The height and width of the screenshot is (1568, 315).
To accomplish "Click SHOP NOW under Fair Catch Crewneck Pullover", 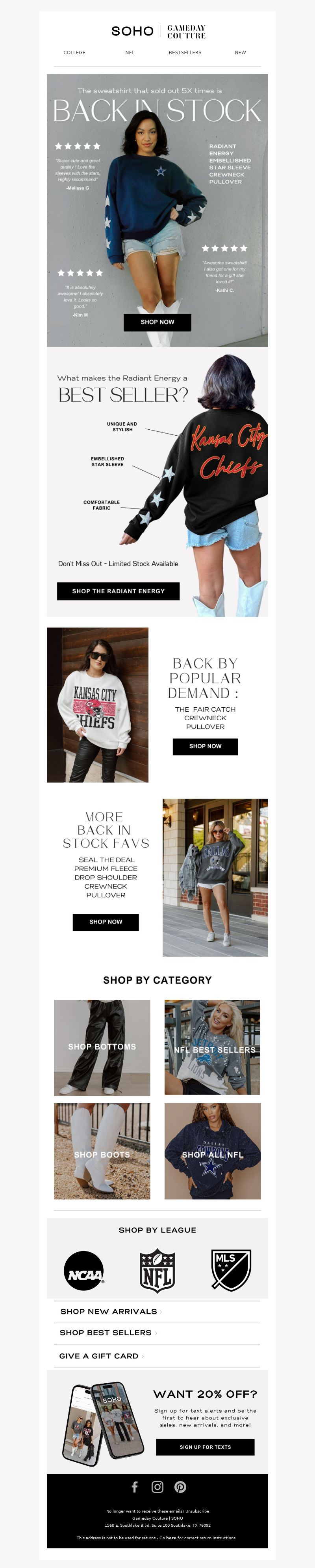I will pyautogui.click(x=205, y=746).
